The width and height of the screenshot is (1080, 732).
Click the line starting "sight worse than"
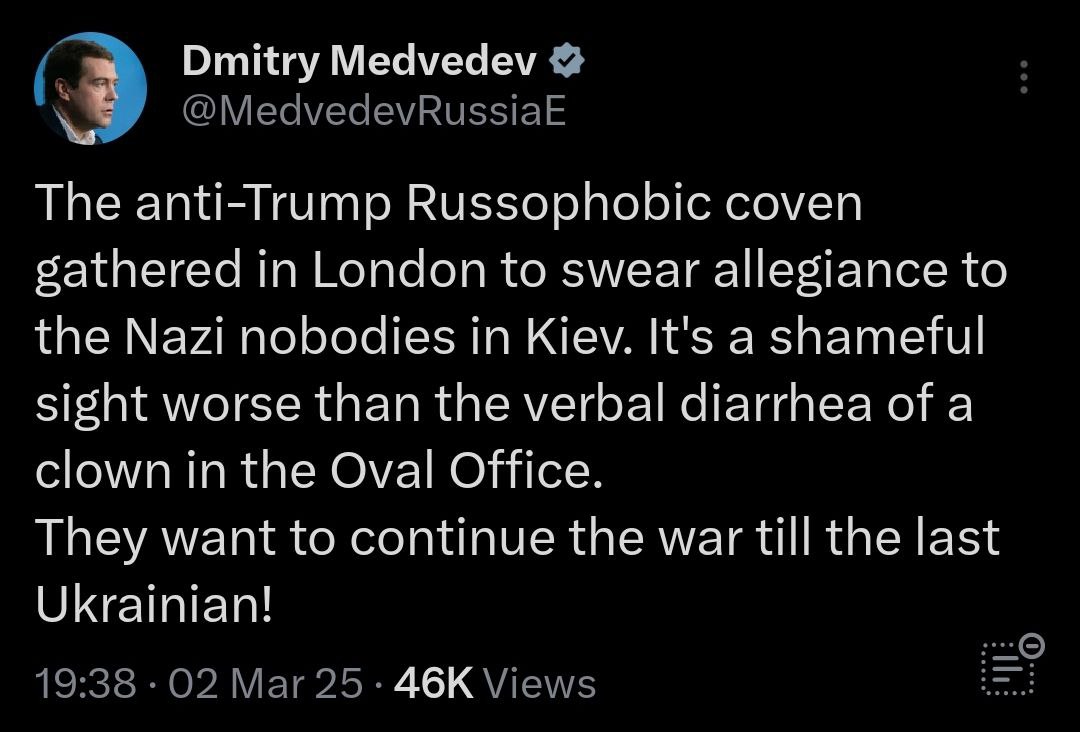click(504, 405)
